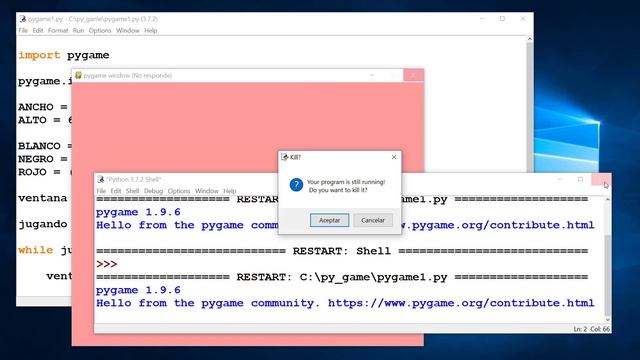640x360 pixels.
Task: Click 'Your program is still running!' message
Action: pyautogui.click(x=346, y=182)
